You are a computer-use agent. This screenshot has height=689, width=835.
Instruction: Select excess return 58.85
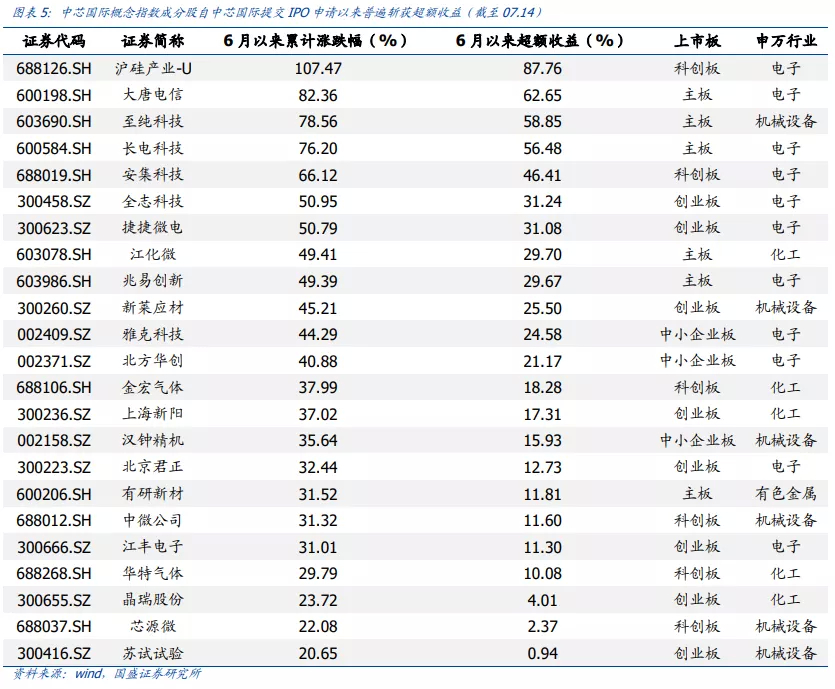(542, 122)
